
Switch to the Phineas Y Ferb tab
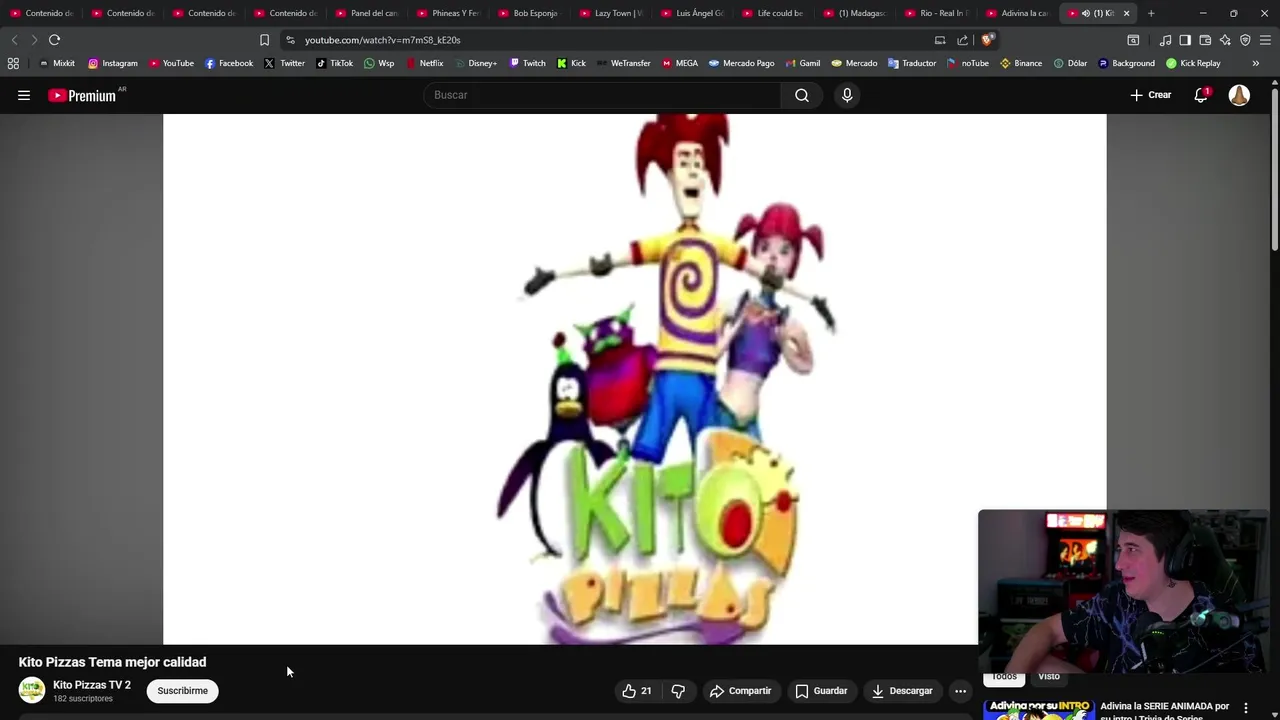pyautogui.click(x=447, y=13)
